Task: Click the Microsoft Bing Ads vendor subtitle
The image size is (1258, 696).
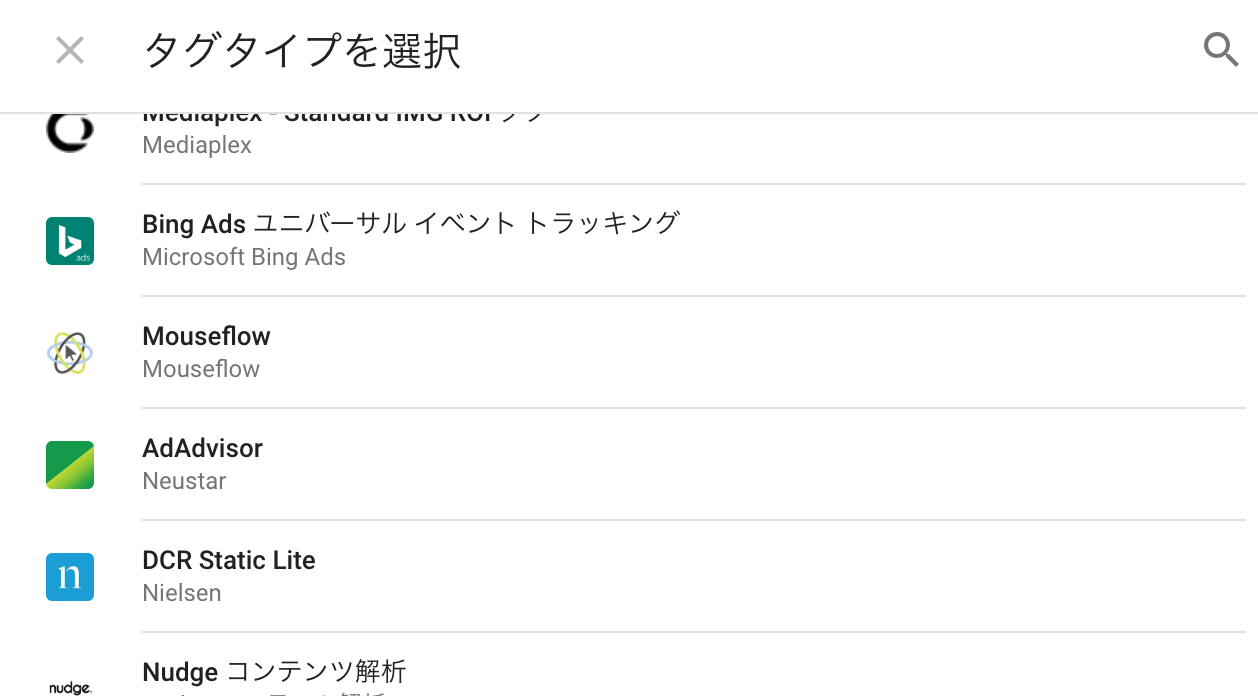Action: pyautogui.click(x=244, y=257)
